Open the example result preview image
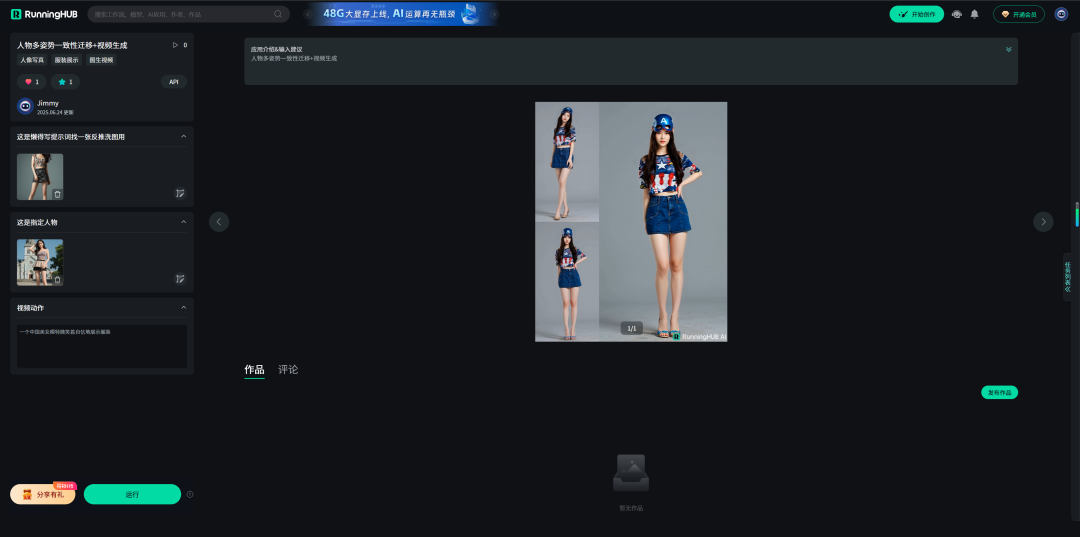Image resolution: width=1080 pixels, height=537 pixels. pyautogui.click(x=631, y=222)
